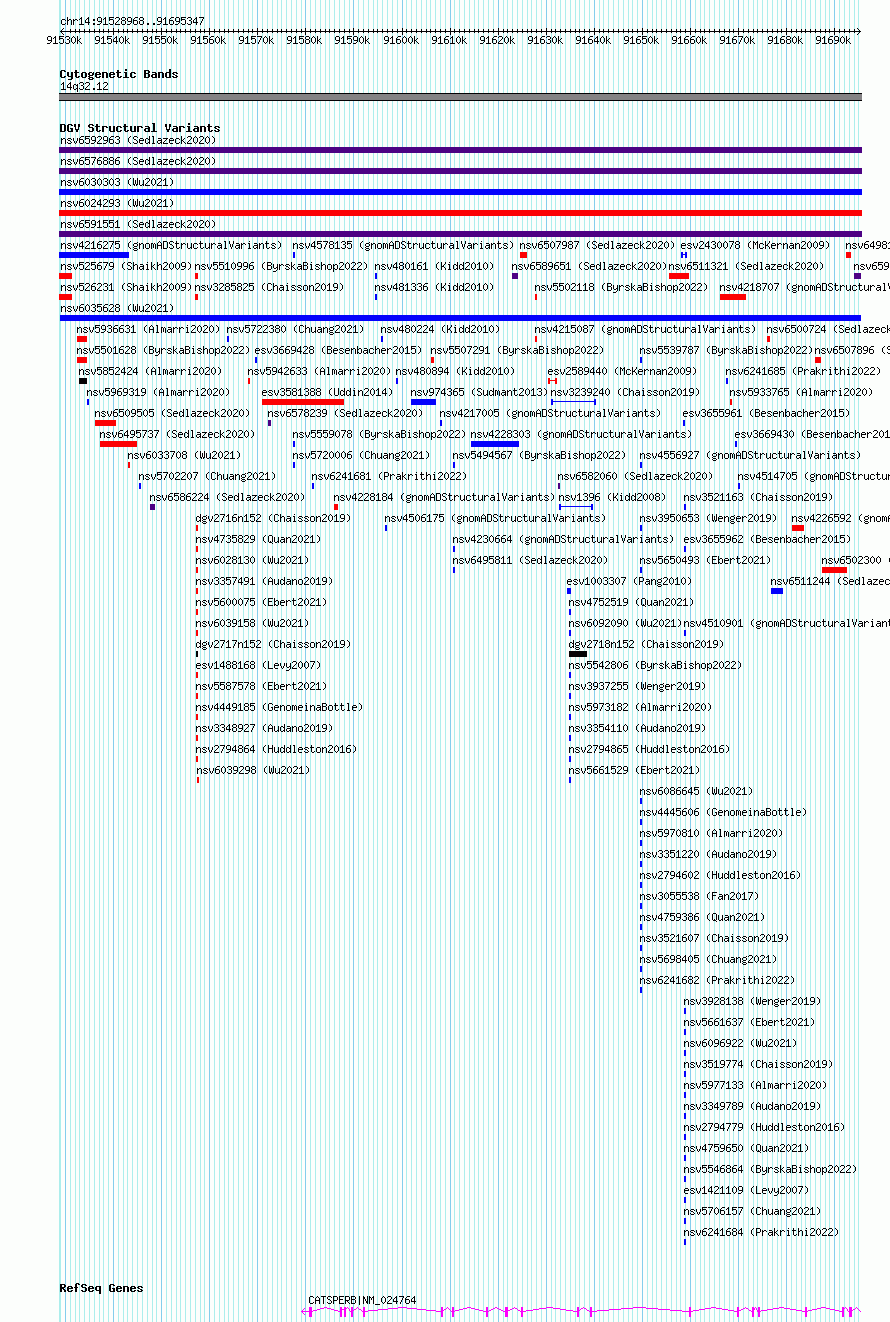
Task: Open nsv1396 (Kidd2008) label
Action: (x=612, y=497)
